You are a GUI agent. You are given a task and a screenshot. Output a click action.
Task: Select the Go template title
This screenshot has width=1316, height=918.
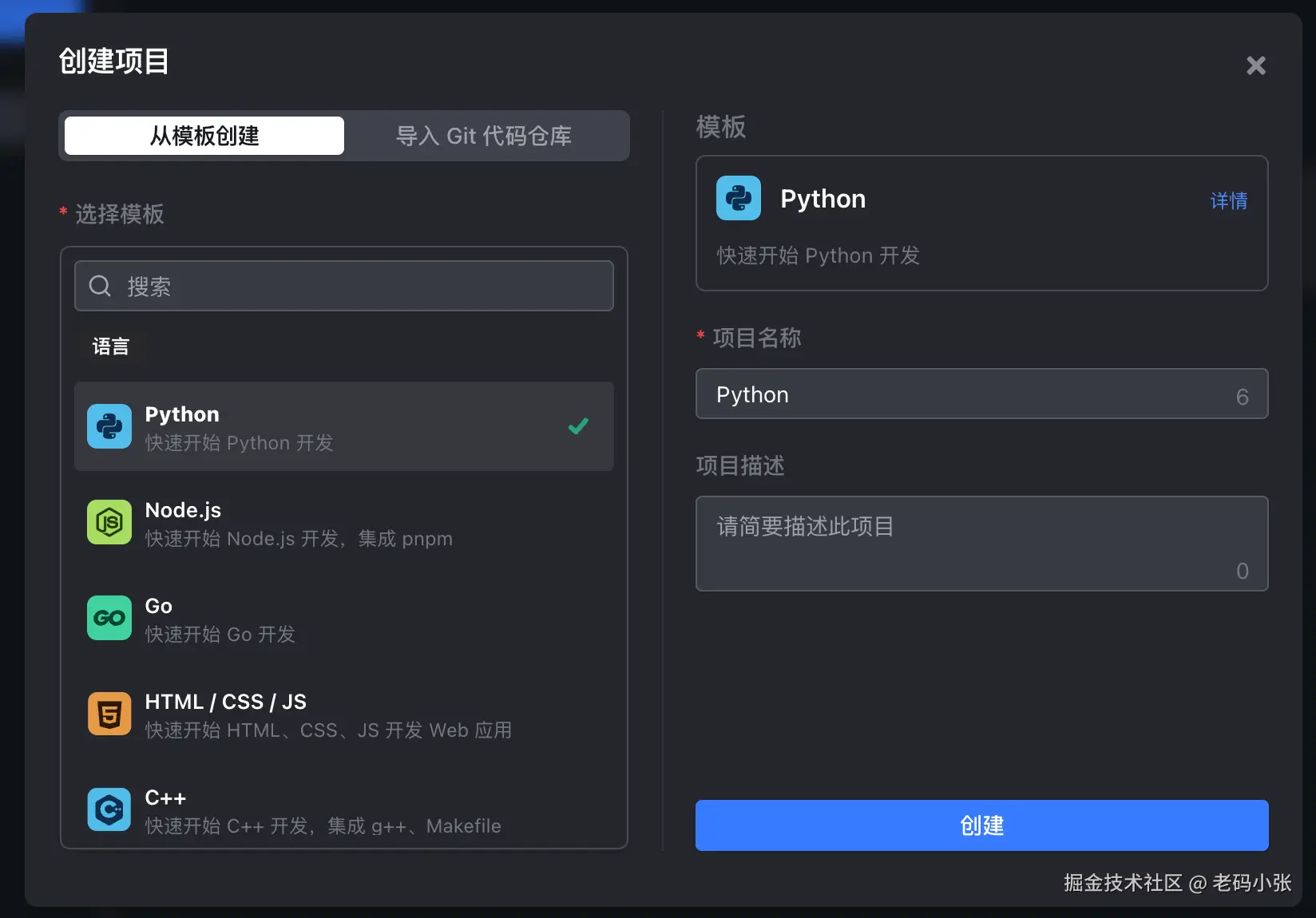[x=158, y=606]
